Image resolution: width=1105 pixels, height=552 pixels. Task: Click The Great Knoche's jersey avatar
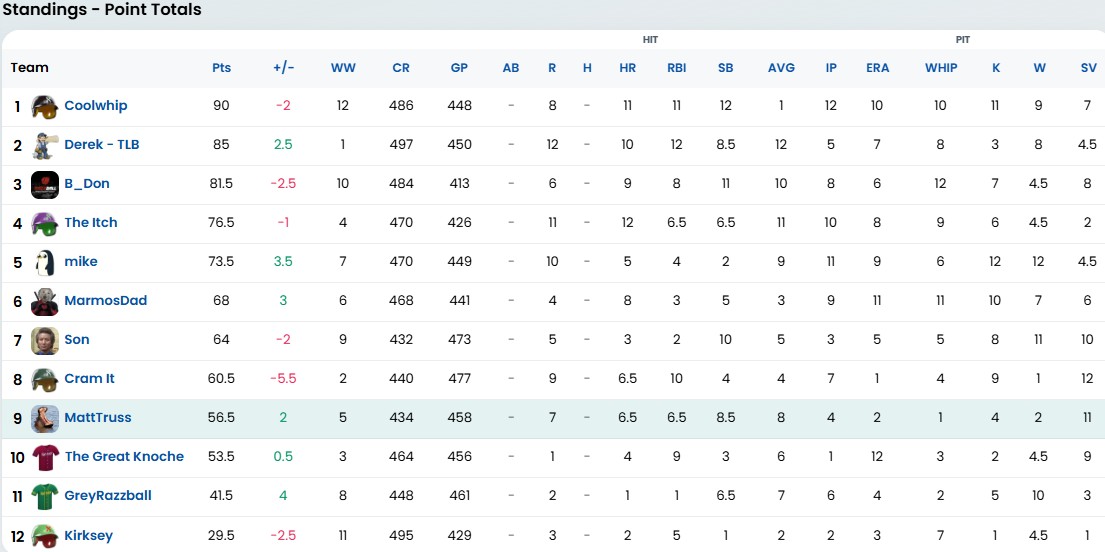click(44, 457)
